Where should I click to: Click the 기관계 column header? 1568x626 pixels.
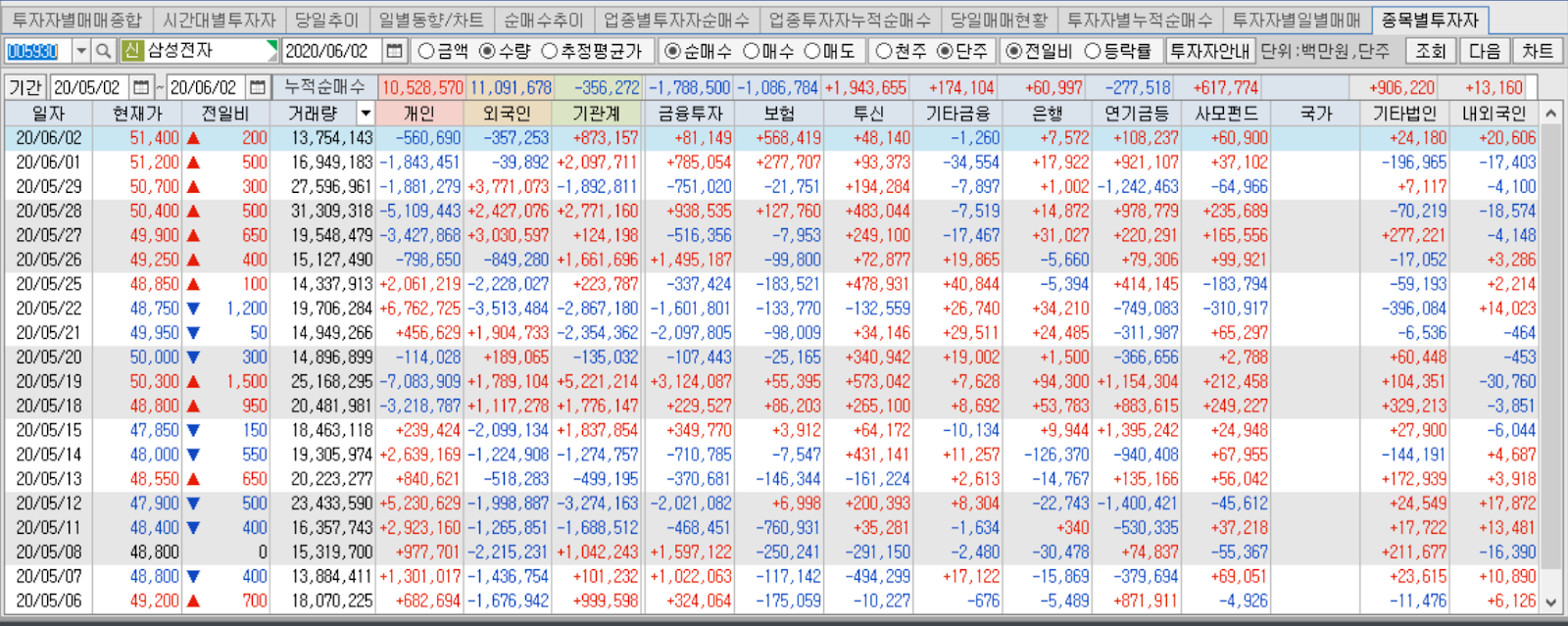tap(596, 114)
